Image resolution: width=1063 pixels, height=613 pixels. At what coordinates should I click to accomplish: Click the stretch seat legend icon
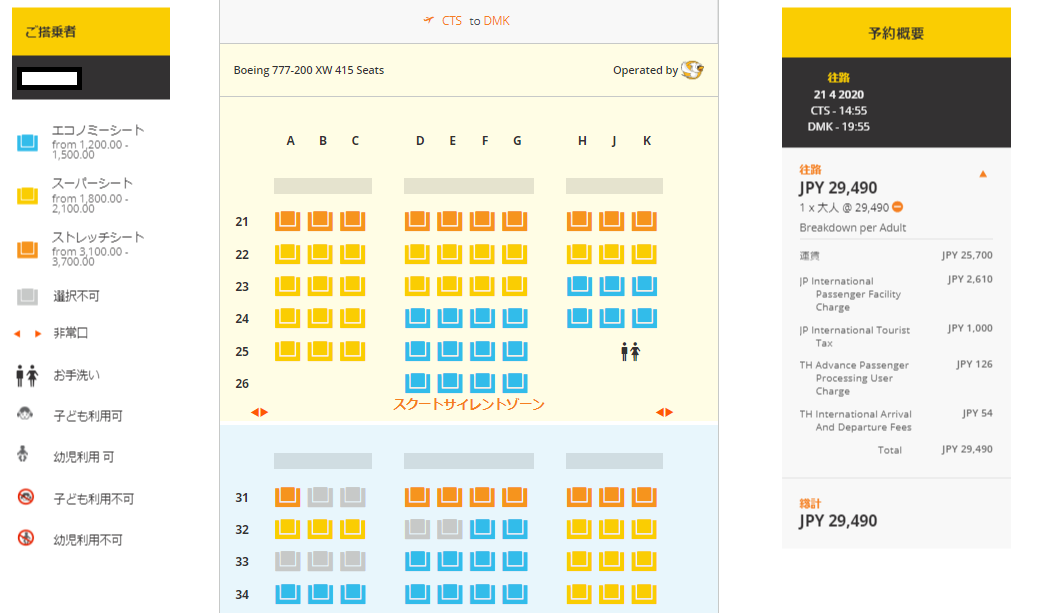(27, 250)
